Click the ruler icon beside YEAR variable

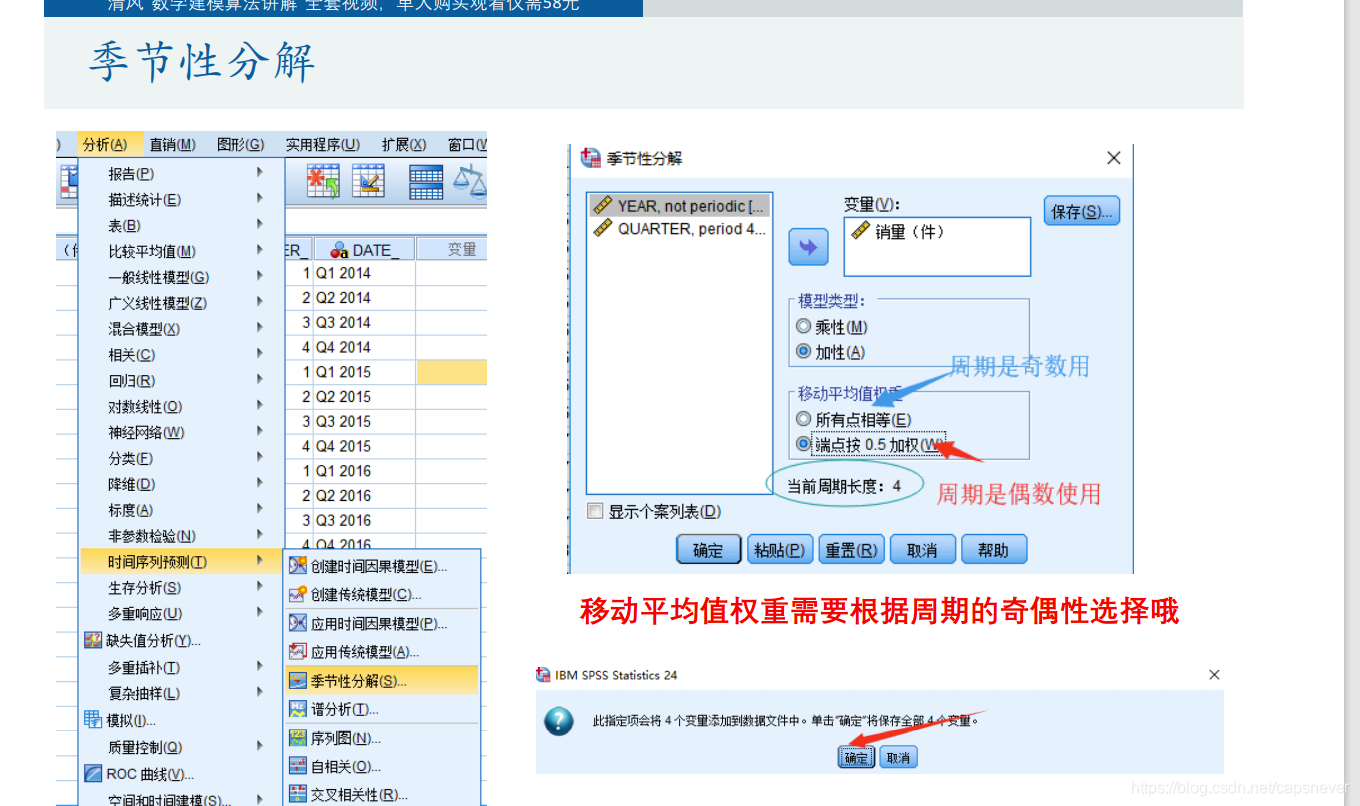click(x=602, y=205)
